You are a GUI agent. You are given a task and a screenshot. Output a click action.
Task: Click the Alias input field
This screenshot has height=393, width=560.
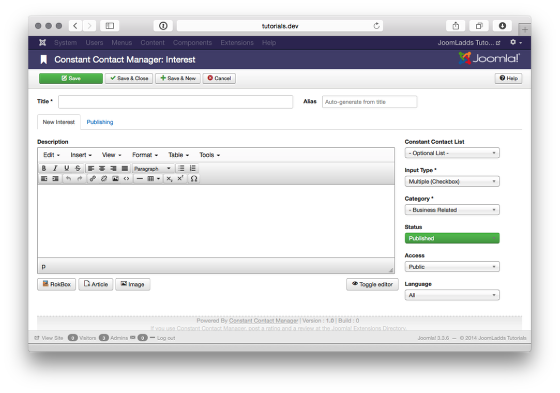[x=369, y=102]
